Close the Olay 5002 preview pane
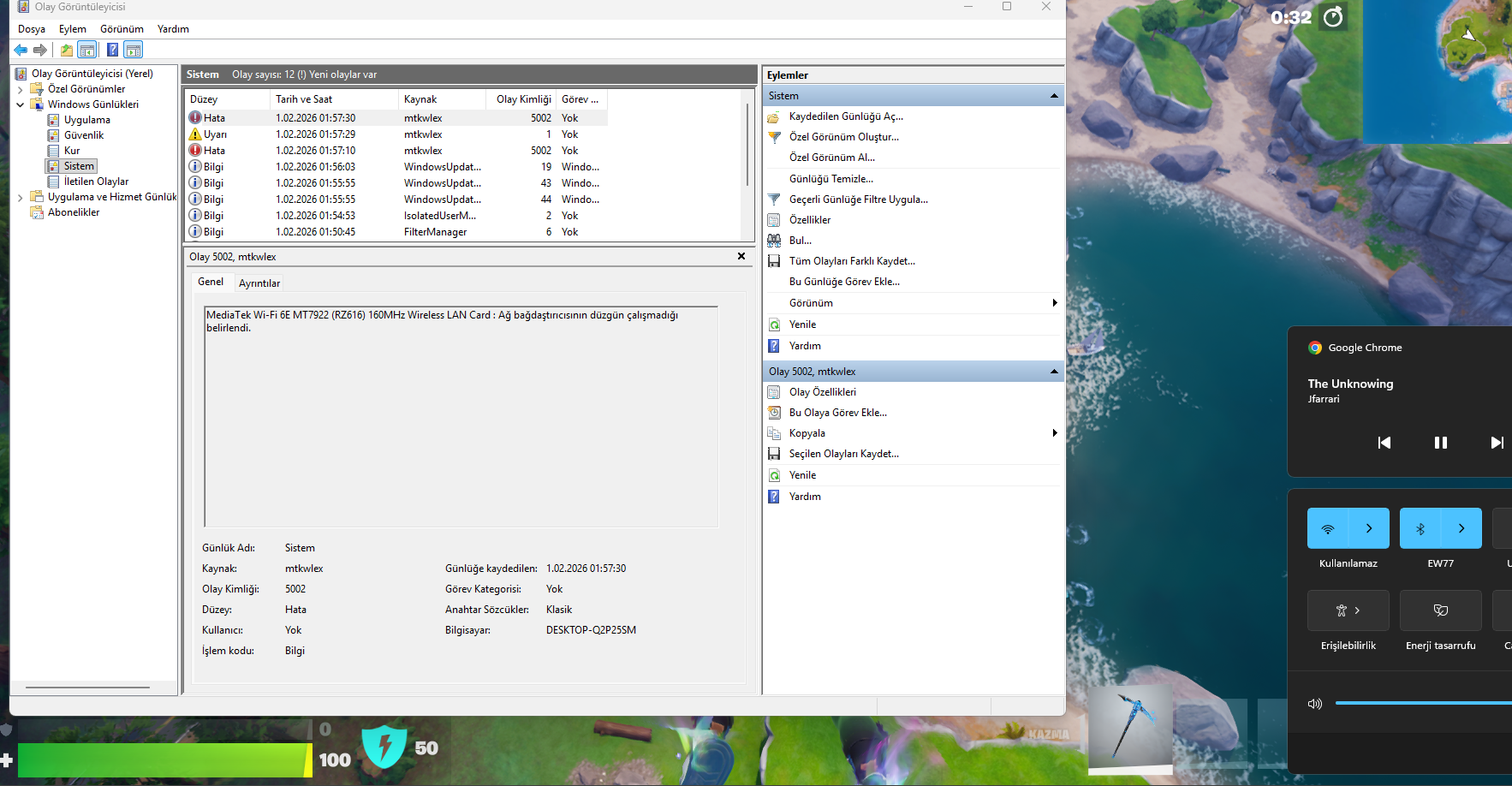Viewport: 1512px width, 786px height. [741, 256]
